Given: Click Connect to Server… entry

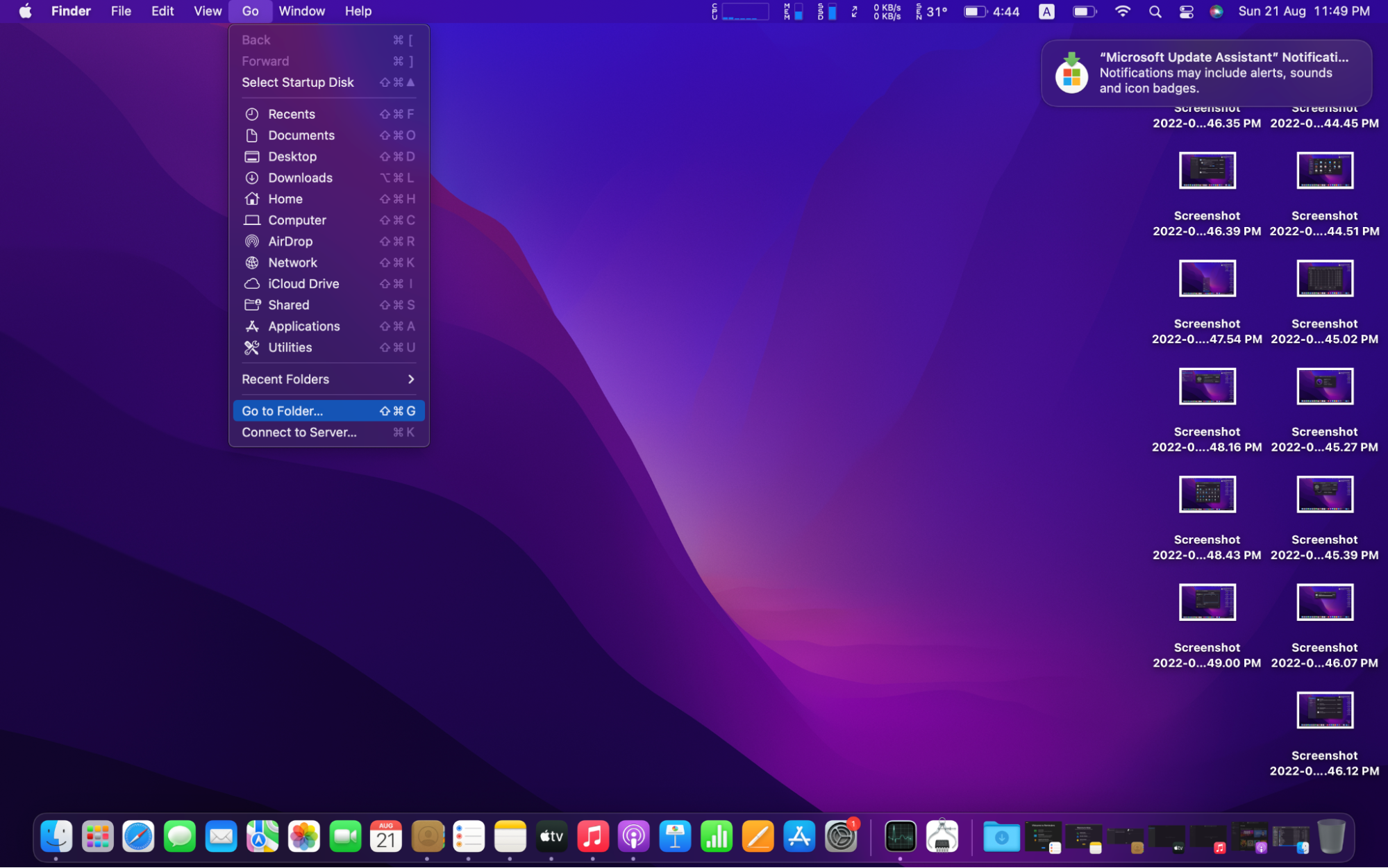Looking at the screenshot, I should 328,432.
